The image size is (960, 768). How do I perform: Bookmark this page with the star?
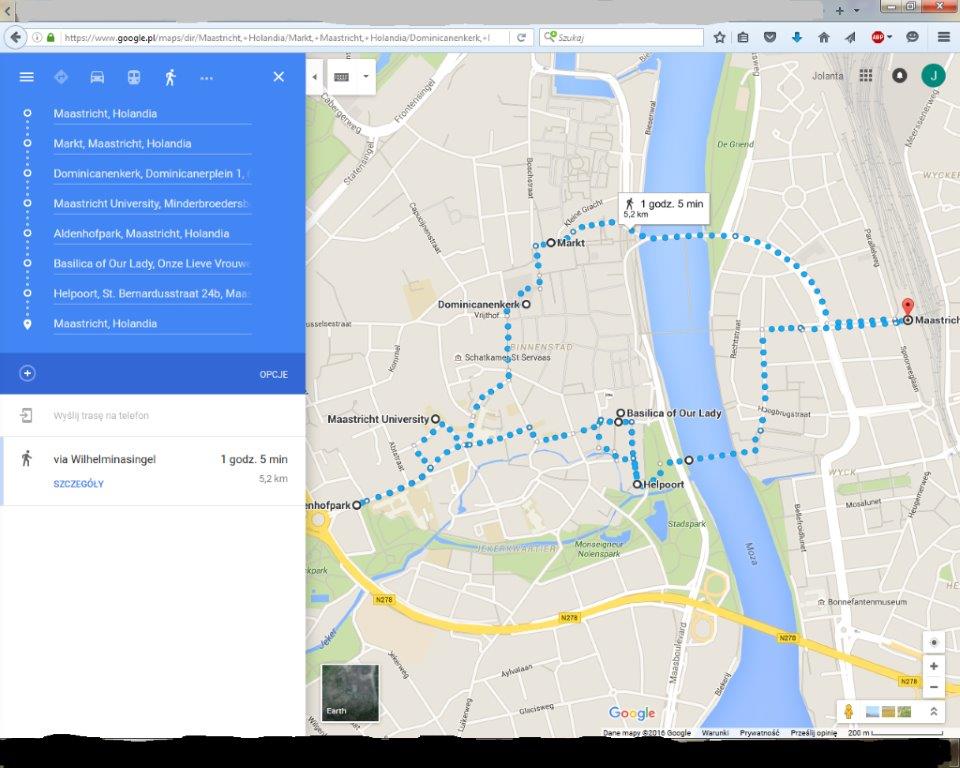(x=719, y=37)
